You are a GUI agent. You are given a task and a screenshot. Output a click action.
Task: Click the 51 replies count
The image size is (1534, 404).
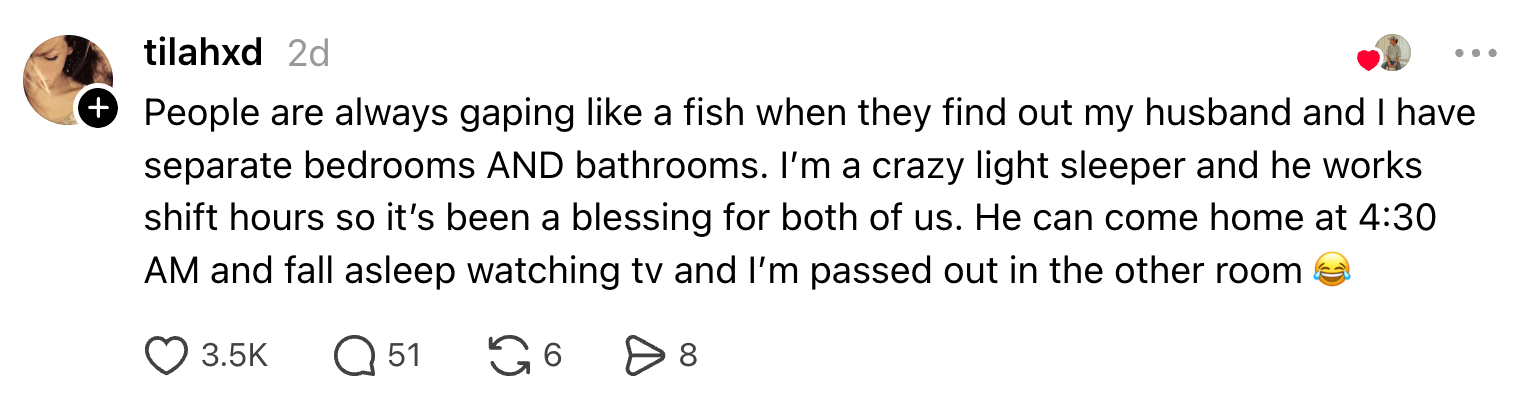[403, 355]
